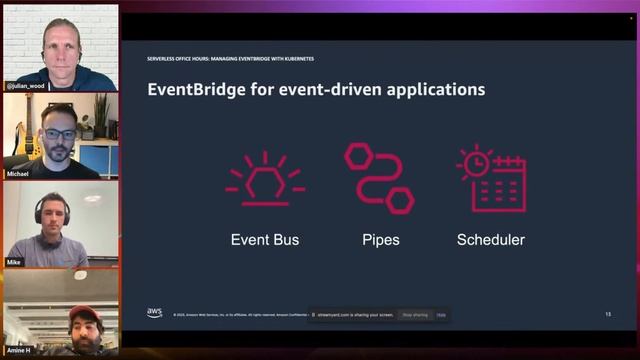Click the AWS logo in slide footer
This screenshot has width=640, height=360.
pos(154,313)
